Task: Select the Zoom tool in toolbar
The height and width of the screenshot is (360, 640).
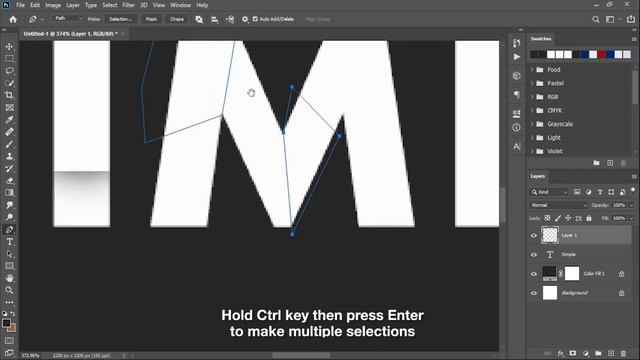Action: (9, 290)
